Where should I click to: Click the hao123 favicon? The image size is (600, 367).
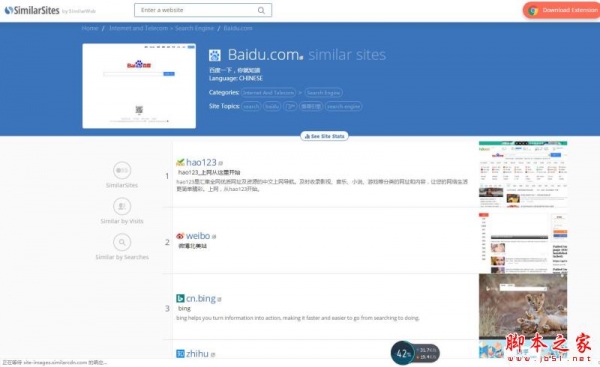tap(180, 162)
